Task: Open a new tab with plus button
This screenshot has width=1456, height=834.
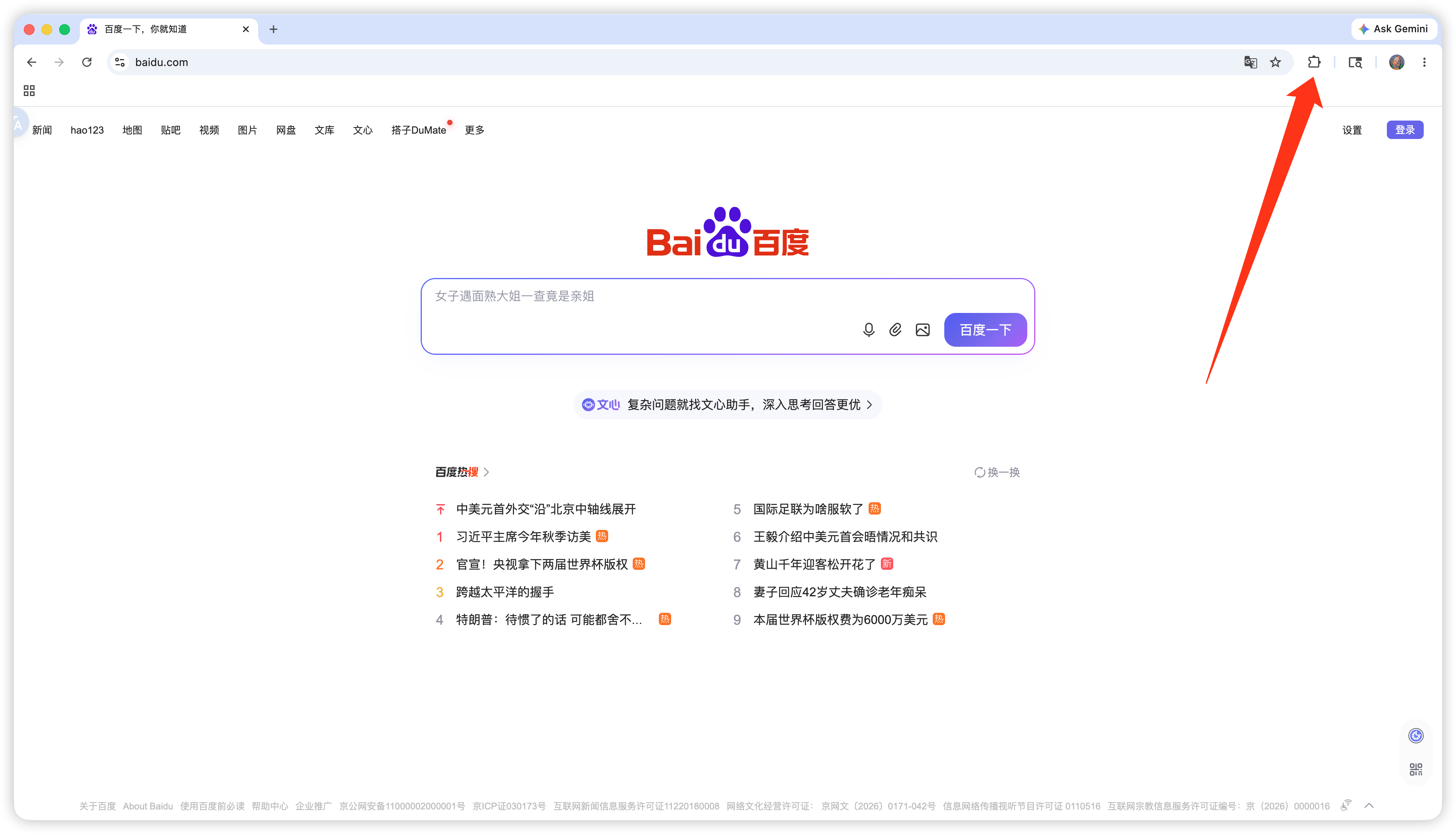Action: pyautogui.click(x=273, y=29)
